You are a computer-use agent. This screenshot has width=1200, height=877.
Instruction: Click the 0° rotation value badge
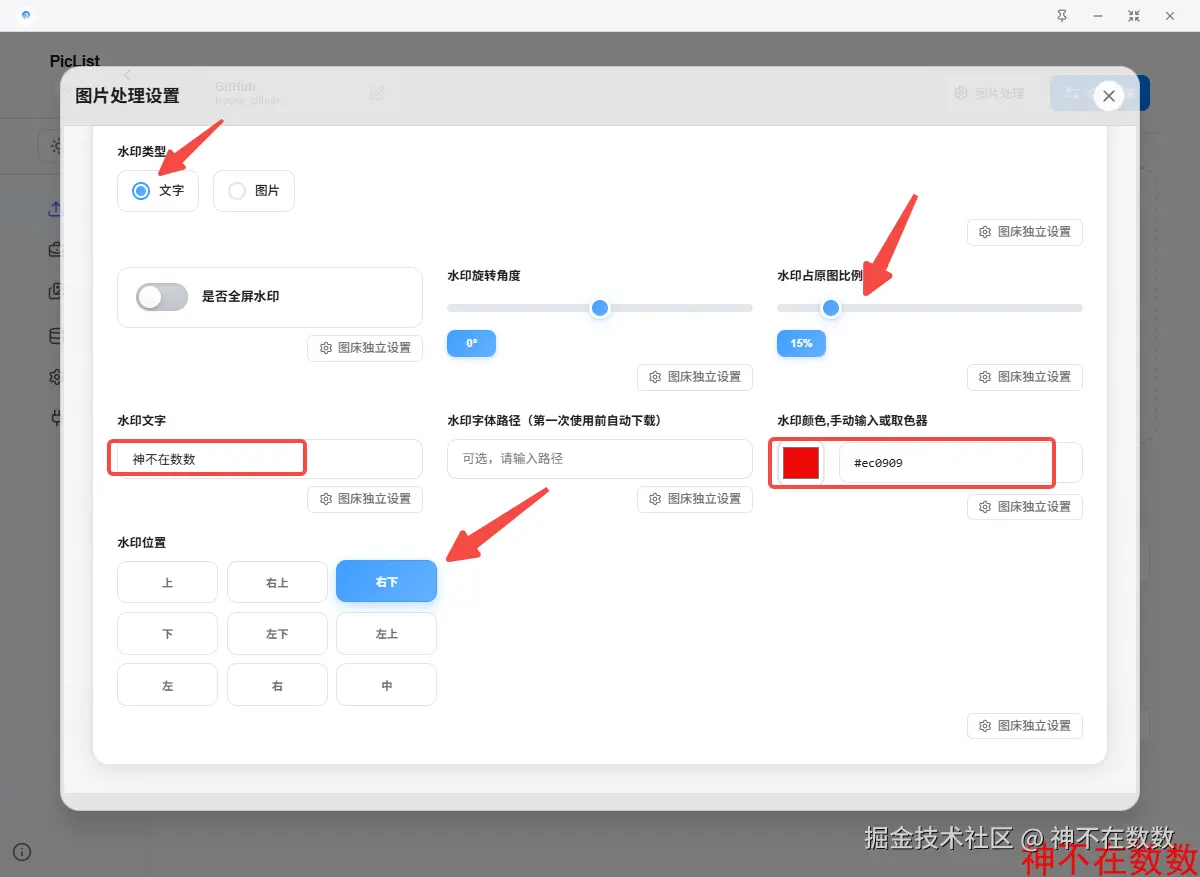pos(472,343)
